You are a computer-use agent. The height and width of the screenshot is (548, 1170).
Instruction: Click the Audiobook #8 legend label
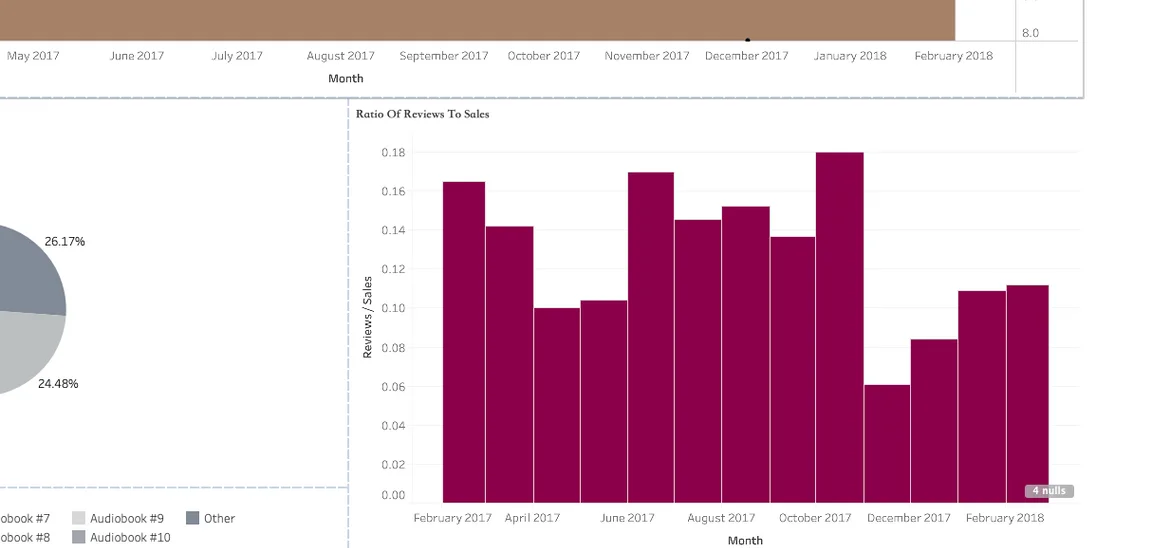24,537
